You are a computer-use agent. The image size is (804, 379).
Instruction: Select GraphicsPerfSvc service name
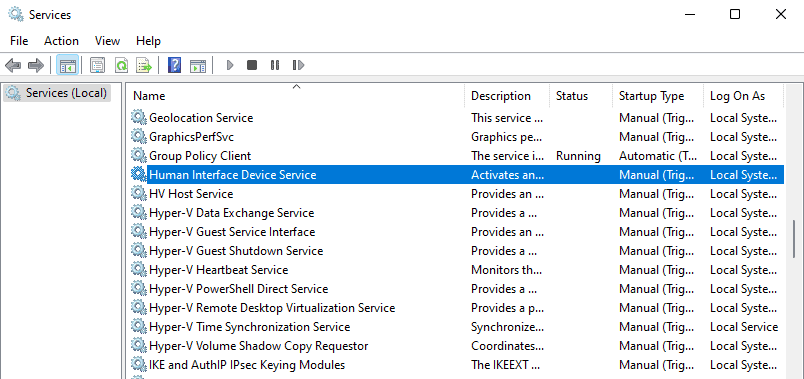pyautogui.click(x=191, y=137)
